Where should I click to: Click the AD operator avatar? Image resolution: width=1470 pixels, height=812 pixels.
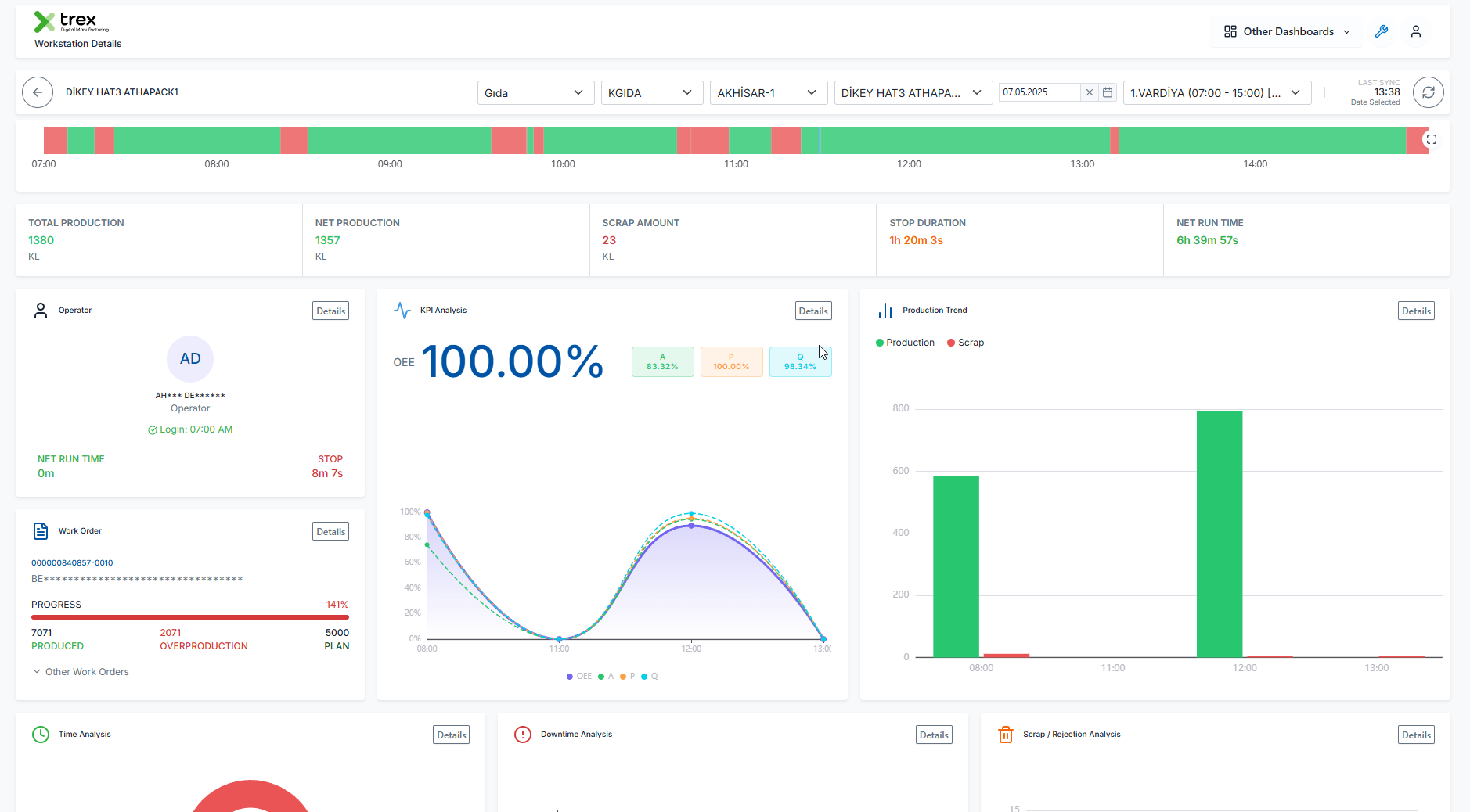(190, 359)
